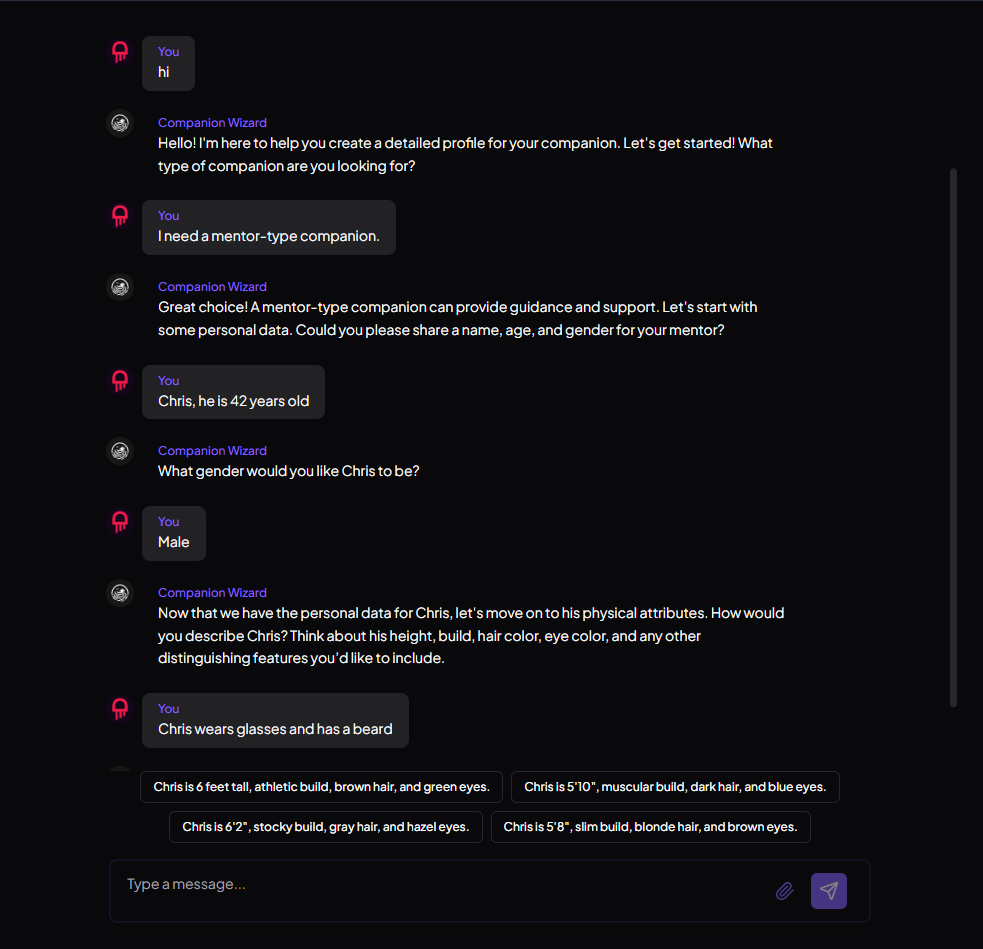
Task: Click the Companion Wizard avatar beside the Hello greeting
Action: pyautogui.click(x=120, y=123)
